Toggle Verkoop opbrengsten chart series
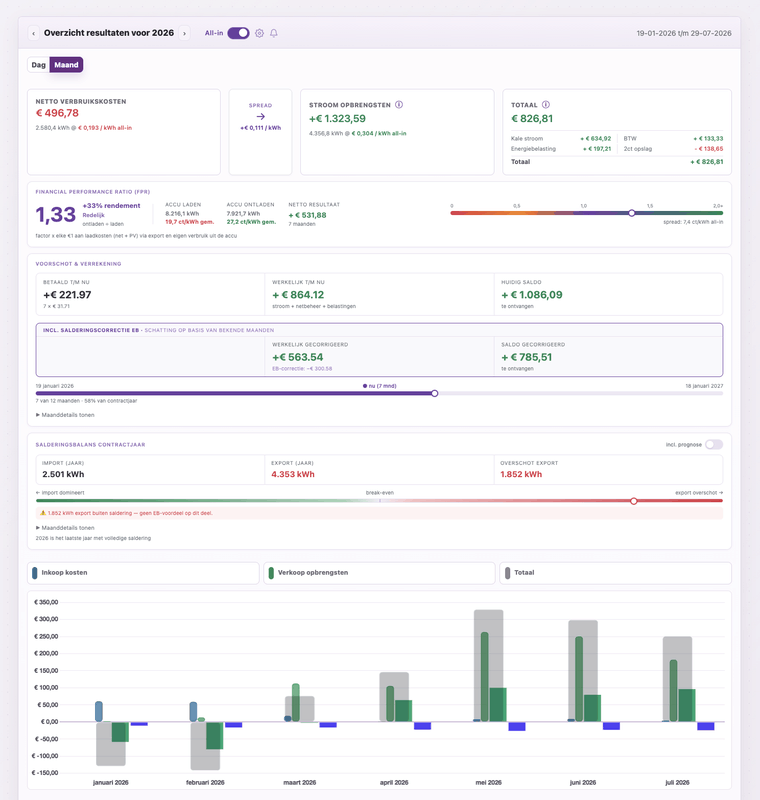 pyautogui.click(x=379, y=573)
